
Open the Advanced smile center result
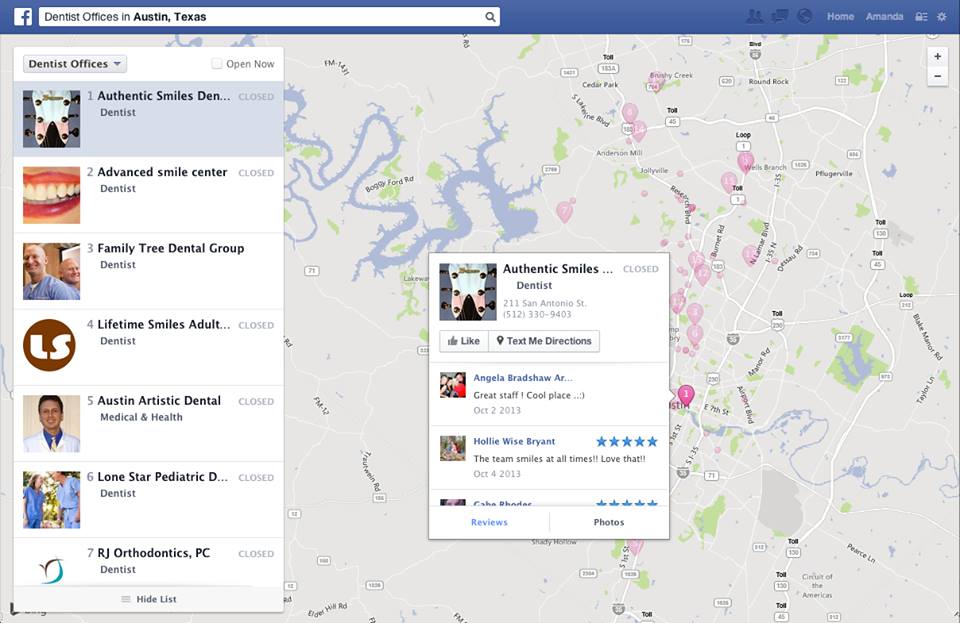coord(149,195)
